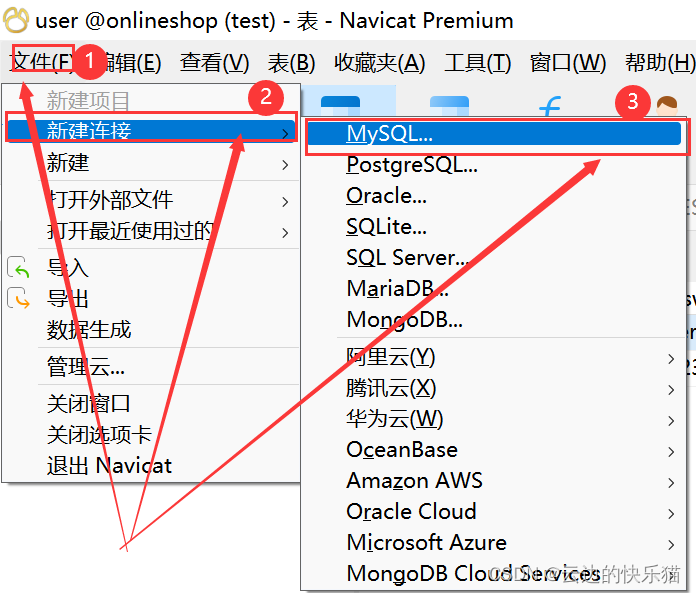The height and width of the screenshot is (593, 696).
Task: Open the 收藏夹(A) menu
Action: tap(380, 63)
